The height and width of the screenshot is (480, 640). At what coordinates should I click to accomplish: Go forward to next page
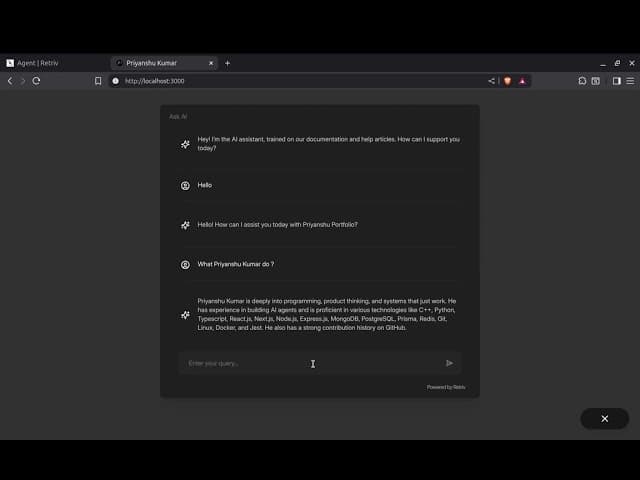[23, 81]
